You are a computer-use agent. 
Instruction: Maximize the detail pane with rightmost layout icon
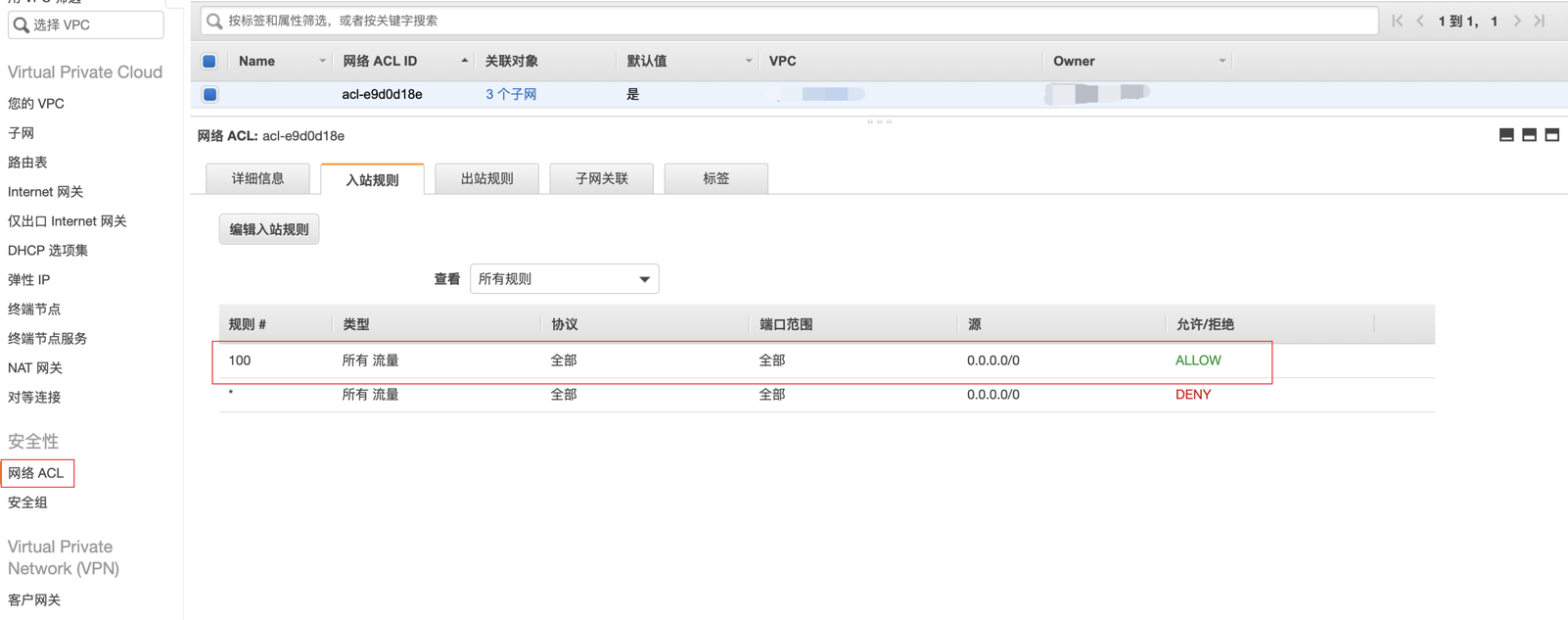[x=1552, y=135]
